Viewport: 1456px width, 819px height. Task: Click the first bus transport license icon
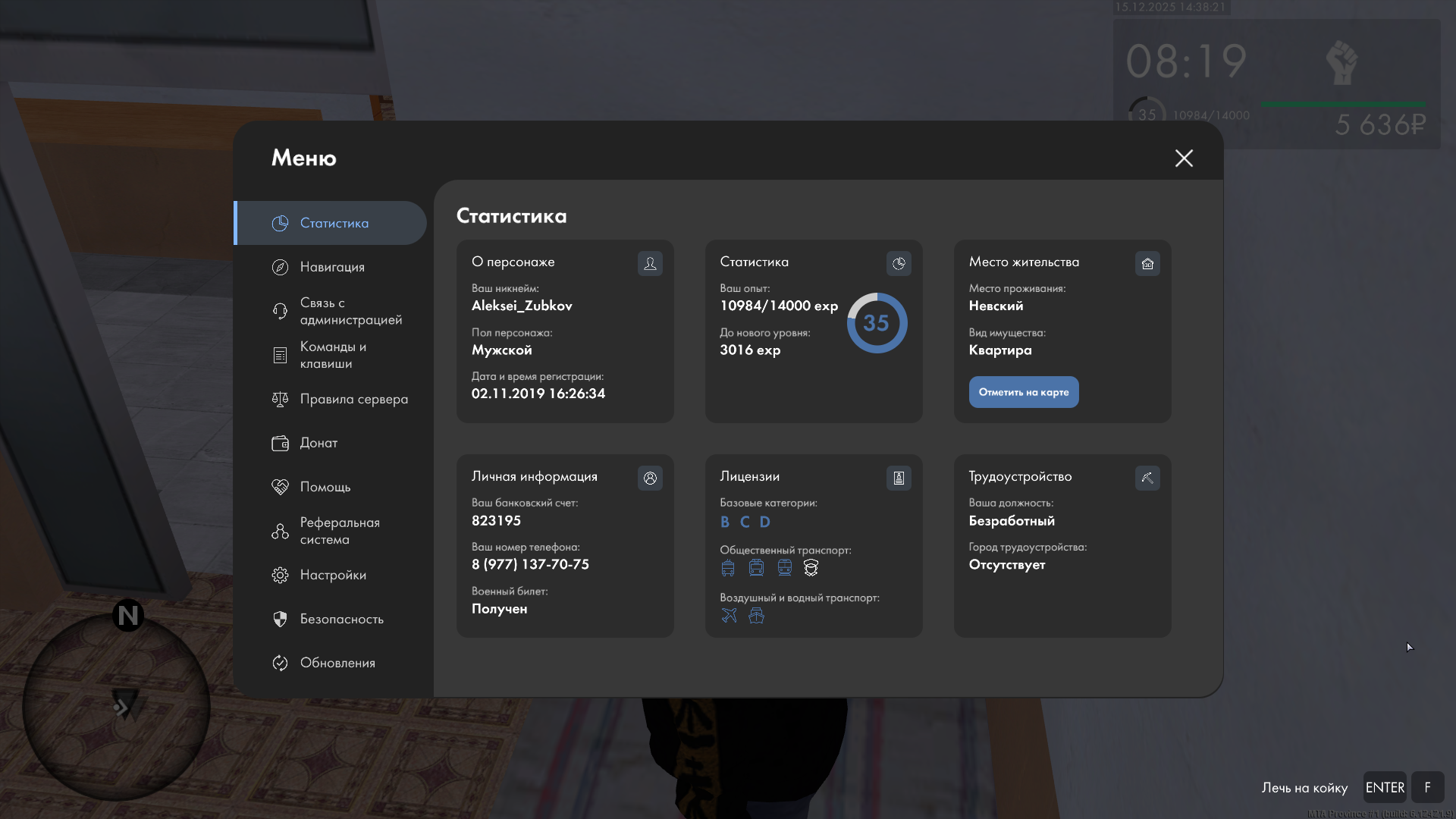[x=728, y=568]
